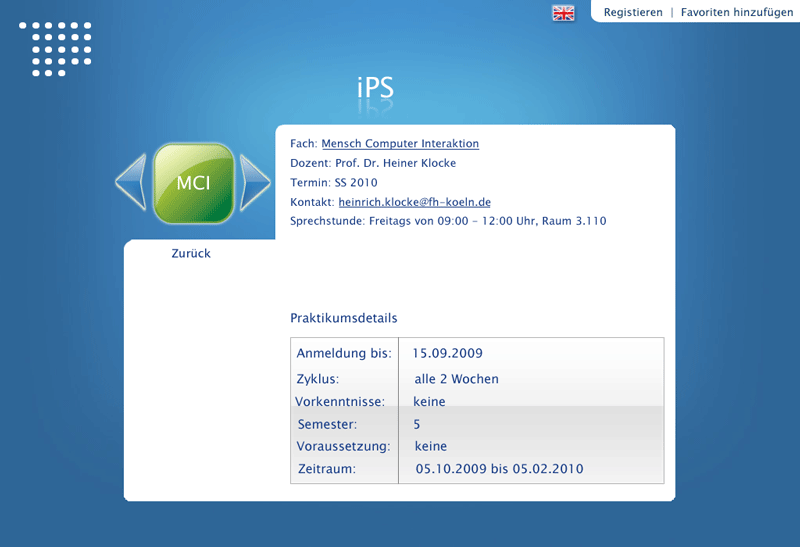This screenshot has height=547, width=800.
Task: Click the Zyklus value alle 2 Wochen
Action: 456,379
